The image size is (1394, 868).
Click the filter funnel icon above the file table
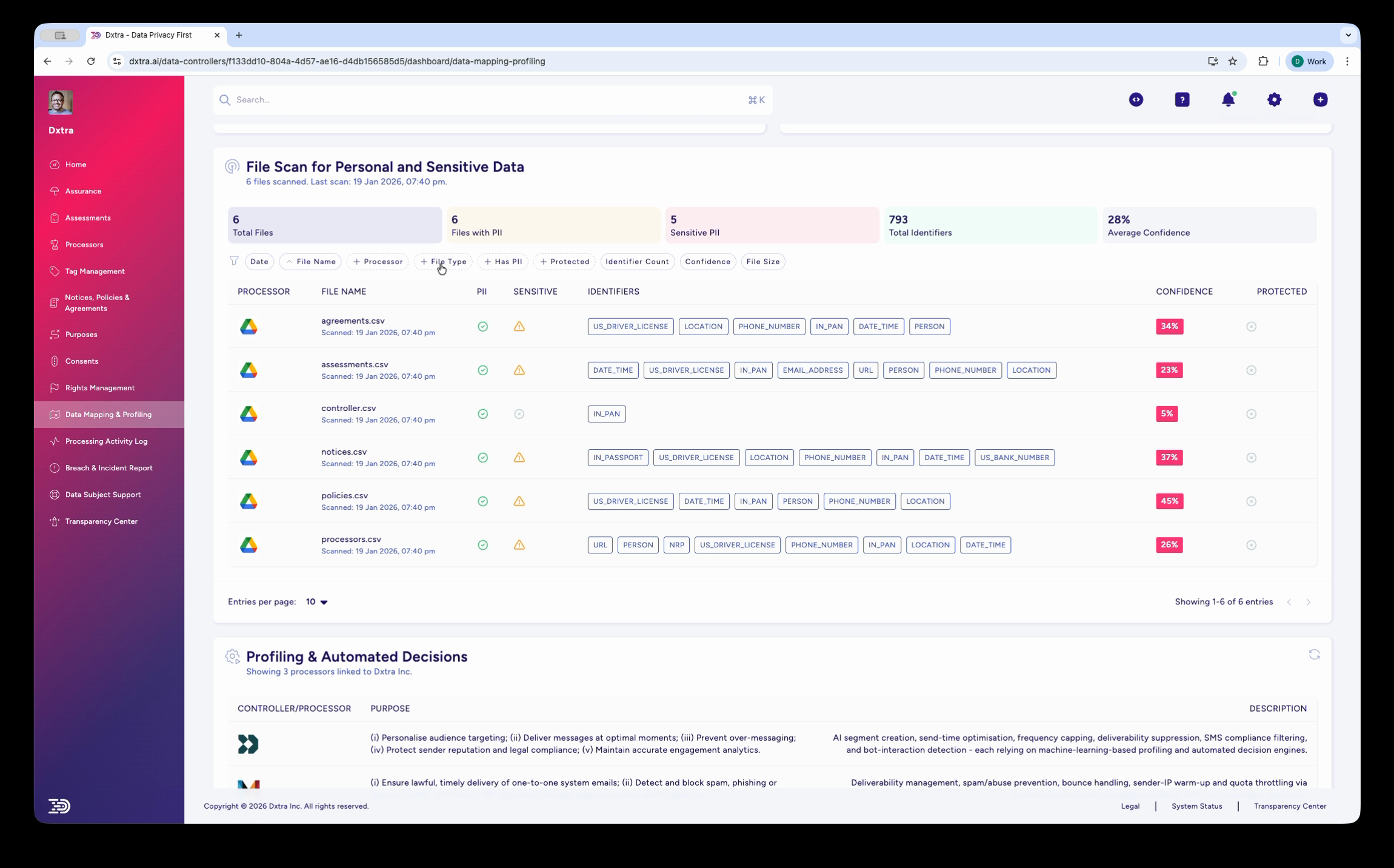pyautogui.click(x=233, y=261)
